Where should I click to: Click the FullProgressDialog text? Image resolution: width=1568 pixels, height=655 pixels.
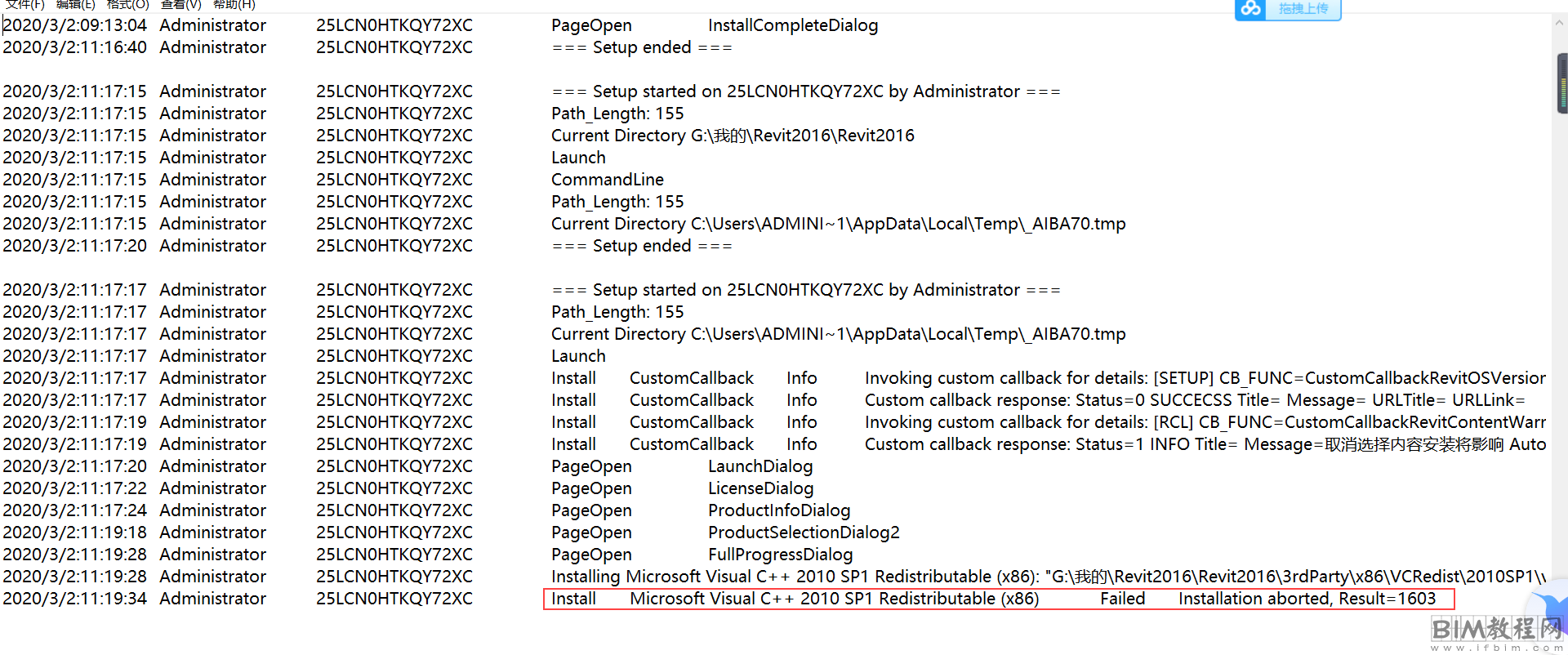[x=780, y=555]
